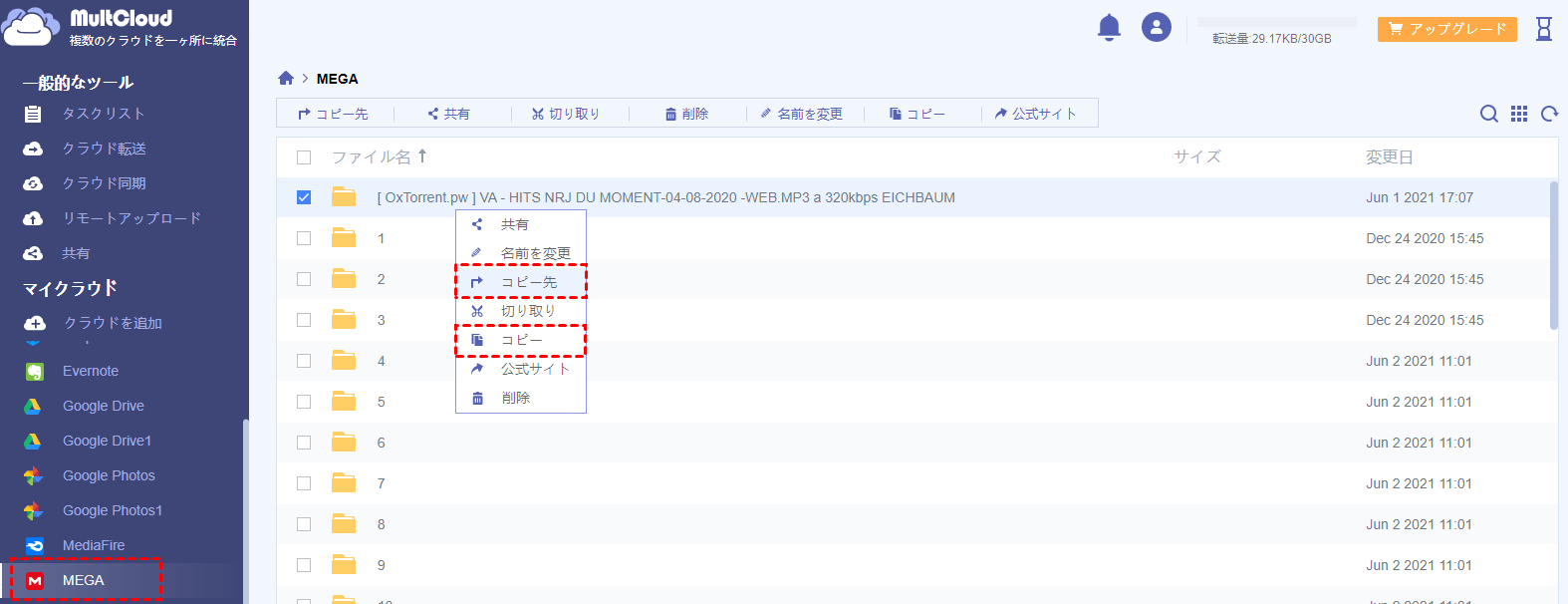The height and width of the screenshot is (604, 1568).
Task: Sort by サイズ column header
Action: (1197, 156)
